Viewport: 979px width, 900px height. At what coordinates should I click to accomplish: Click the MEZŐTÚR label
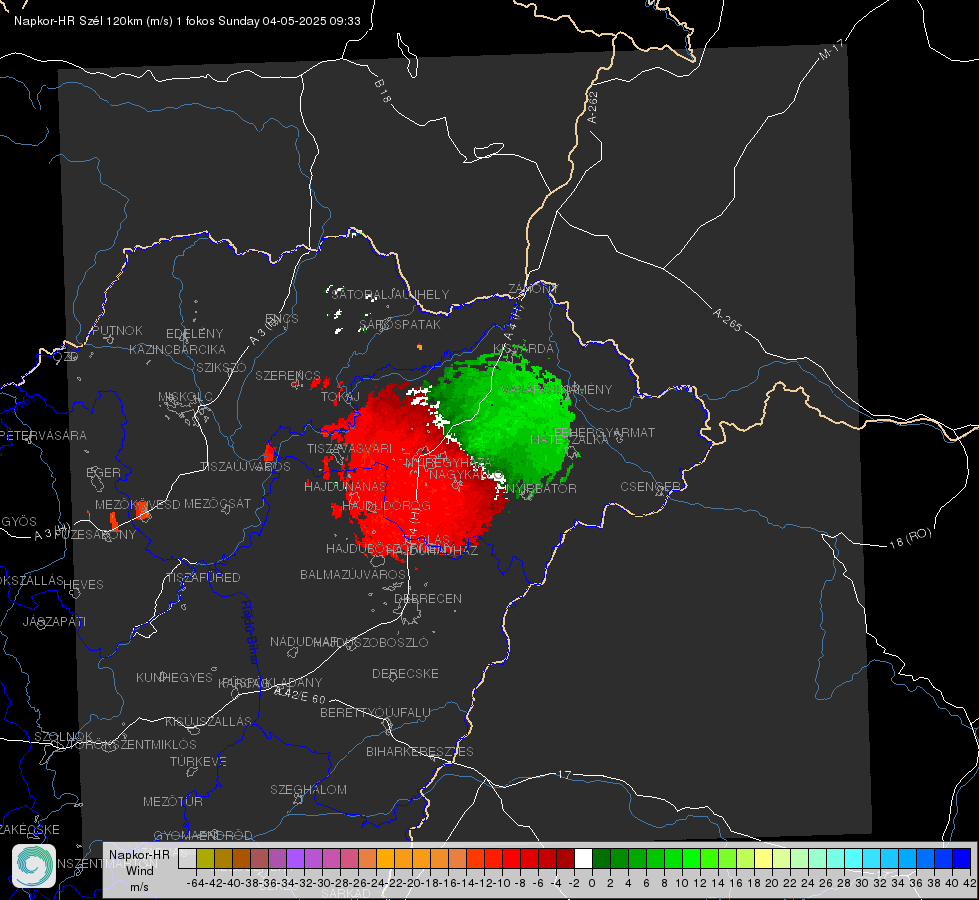click(173, 801)
